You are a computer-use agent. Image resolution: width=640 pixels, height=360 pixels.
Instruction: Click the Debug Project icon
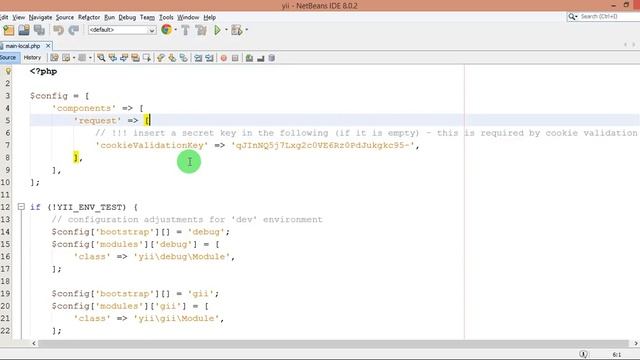tap(236, 30)
